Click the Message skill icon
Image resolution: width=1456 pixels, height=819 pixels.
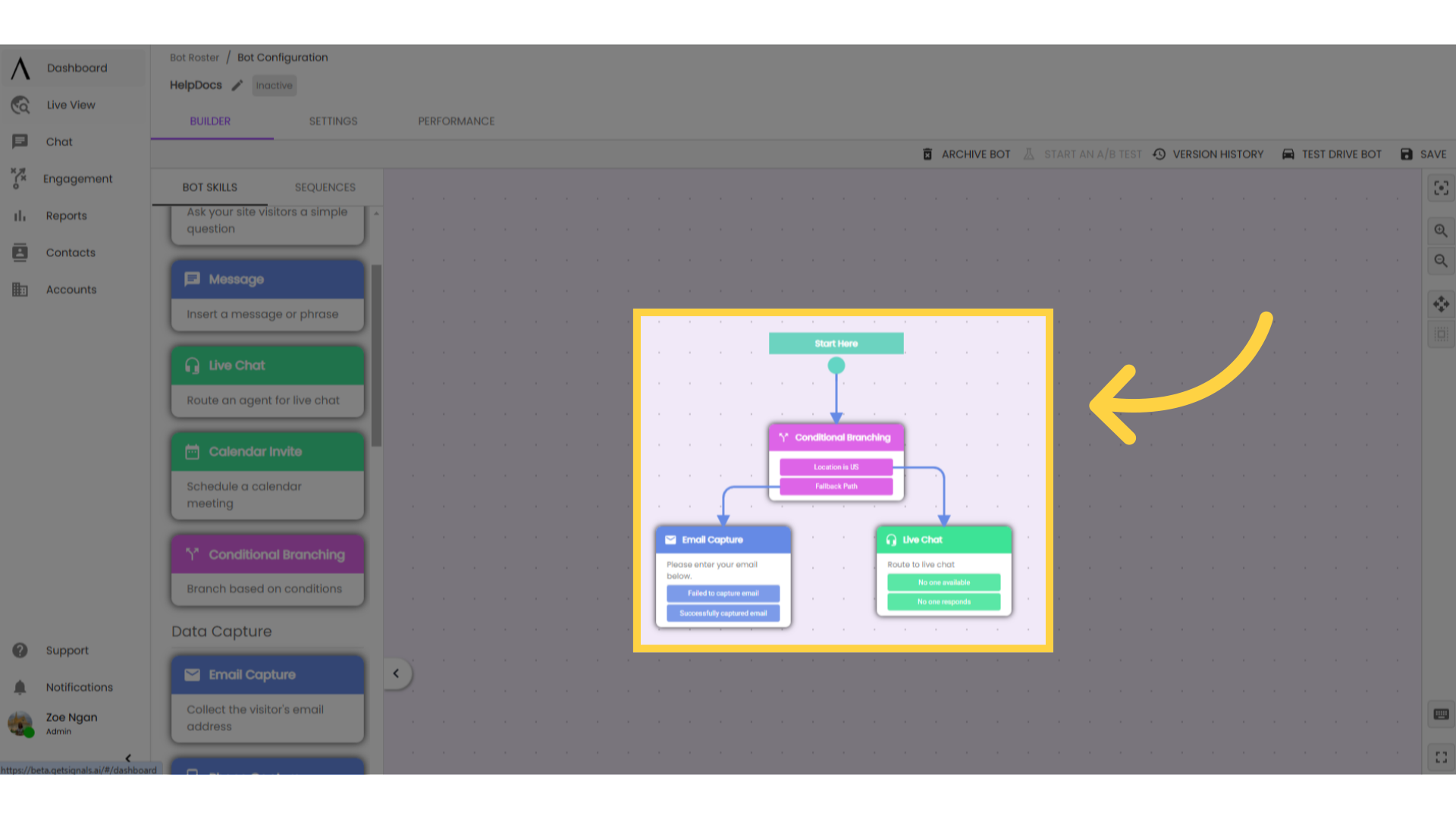(192, 279)
